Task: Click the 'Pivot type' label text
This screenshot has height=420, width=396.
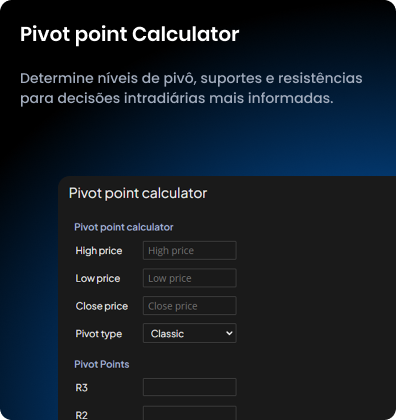Action: click(99, 334)
